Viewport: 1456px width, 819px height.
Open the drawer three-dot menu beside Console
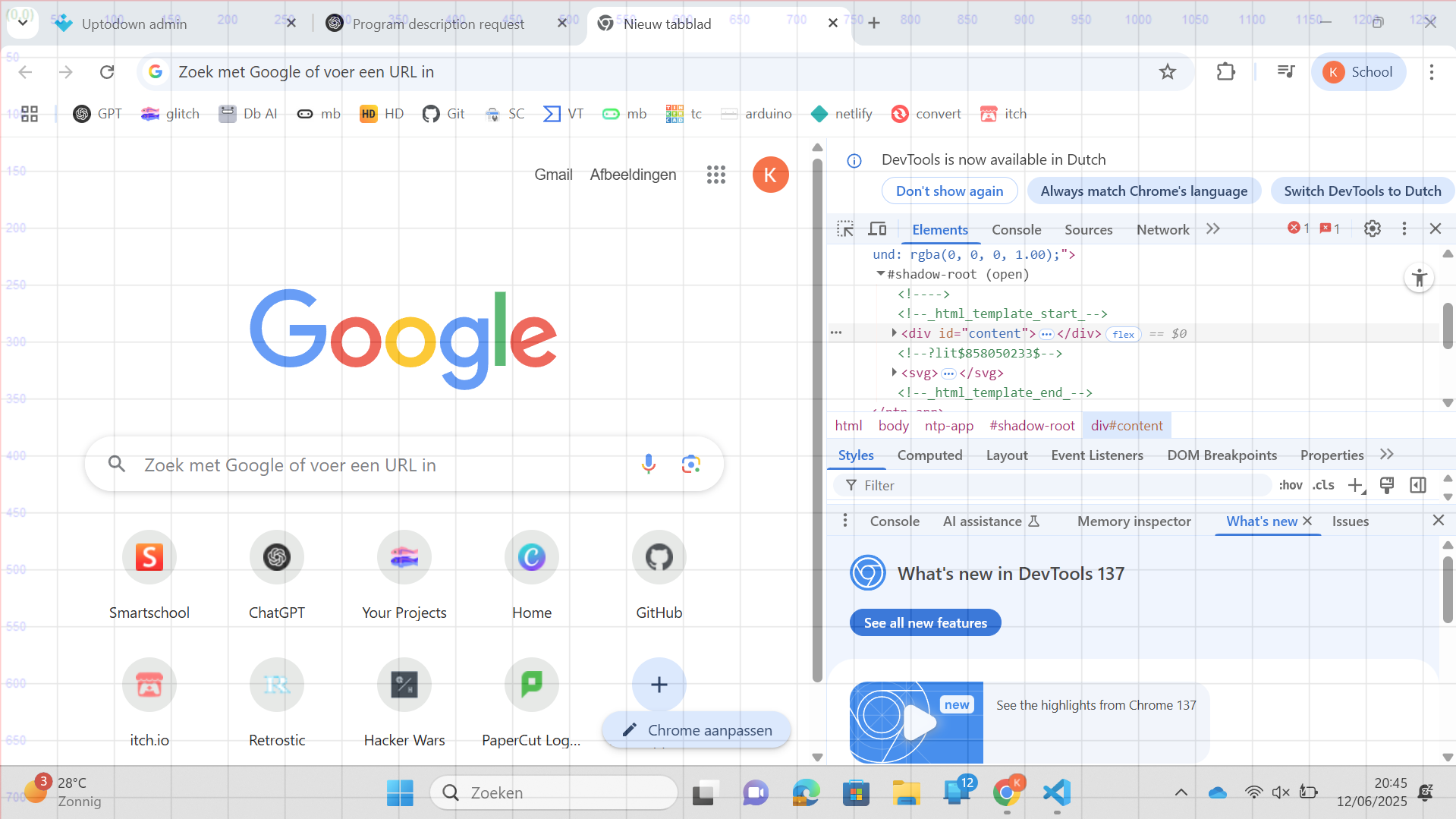pos(845,521)
